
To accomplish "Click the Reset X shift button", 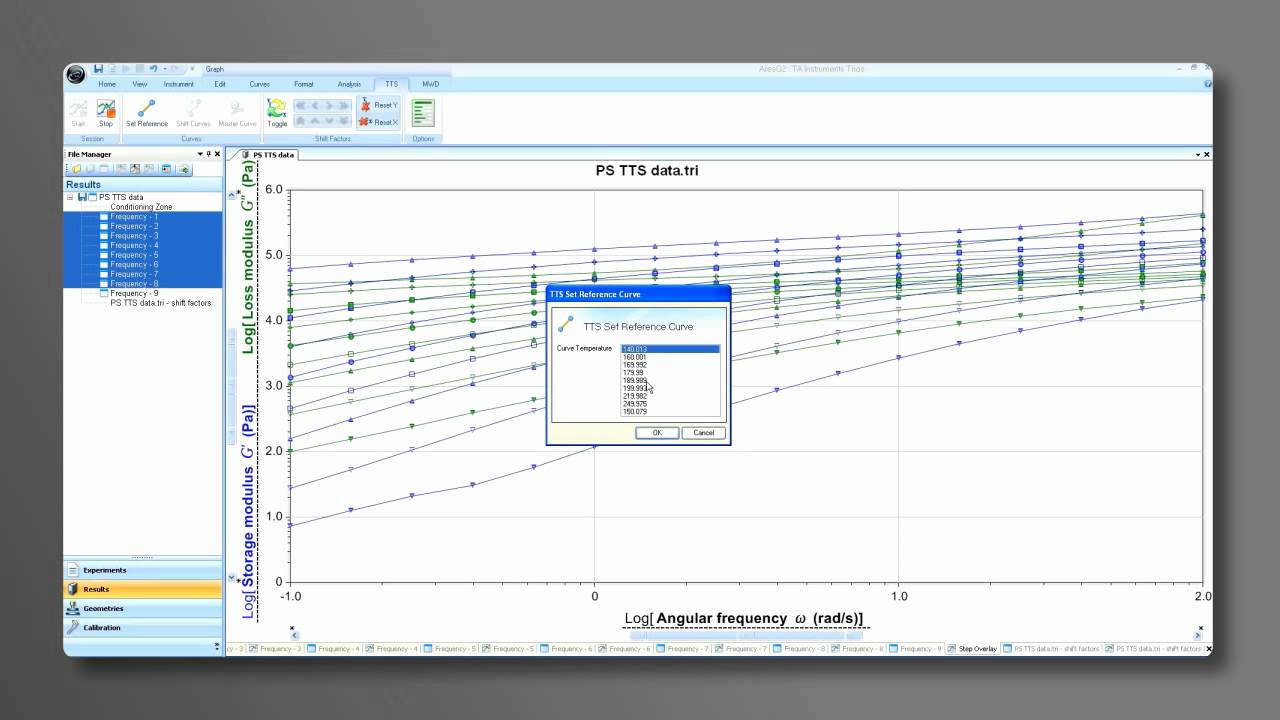I will [379, 122].
